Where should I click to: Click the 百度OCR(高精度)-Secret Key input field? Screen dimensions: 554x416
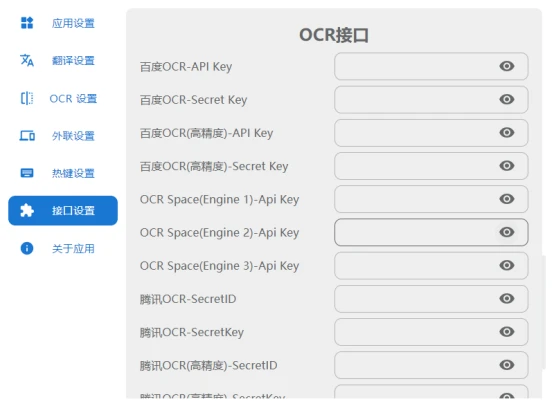click(431, 166)
